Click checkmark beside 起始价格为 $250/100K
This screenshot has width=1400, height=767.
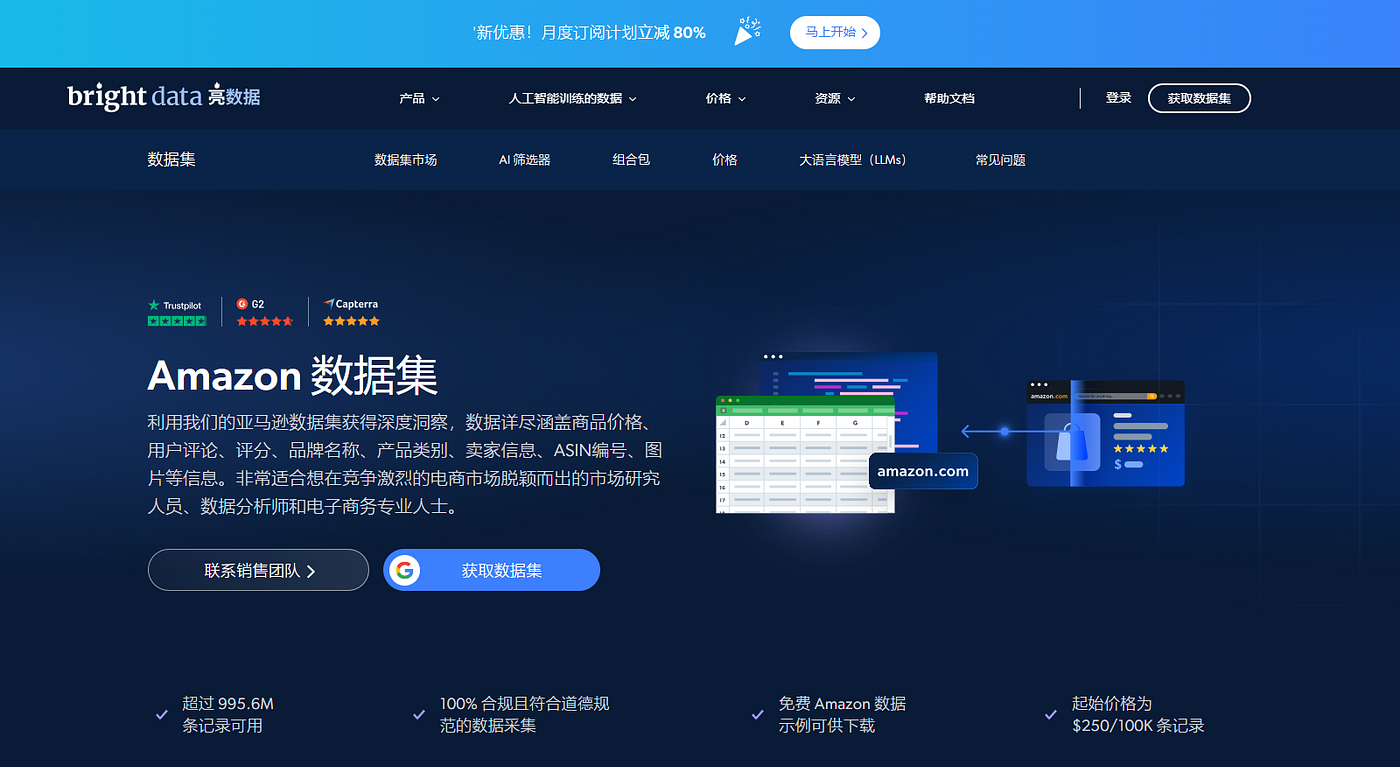pyautogui.click(x=1051, y=715)
